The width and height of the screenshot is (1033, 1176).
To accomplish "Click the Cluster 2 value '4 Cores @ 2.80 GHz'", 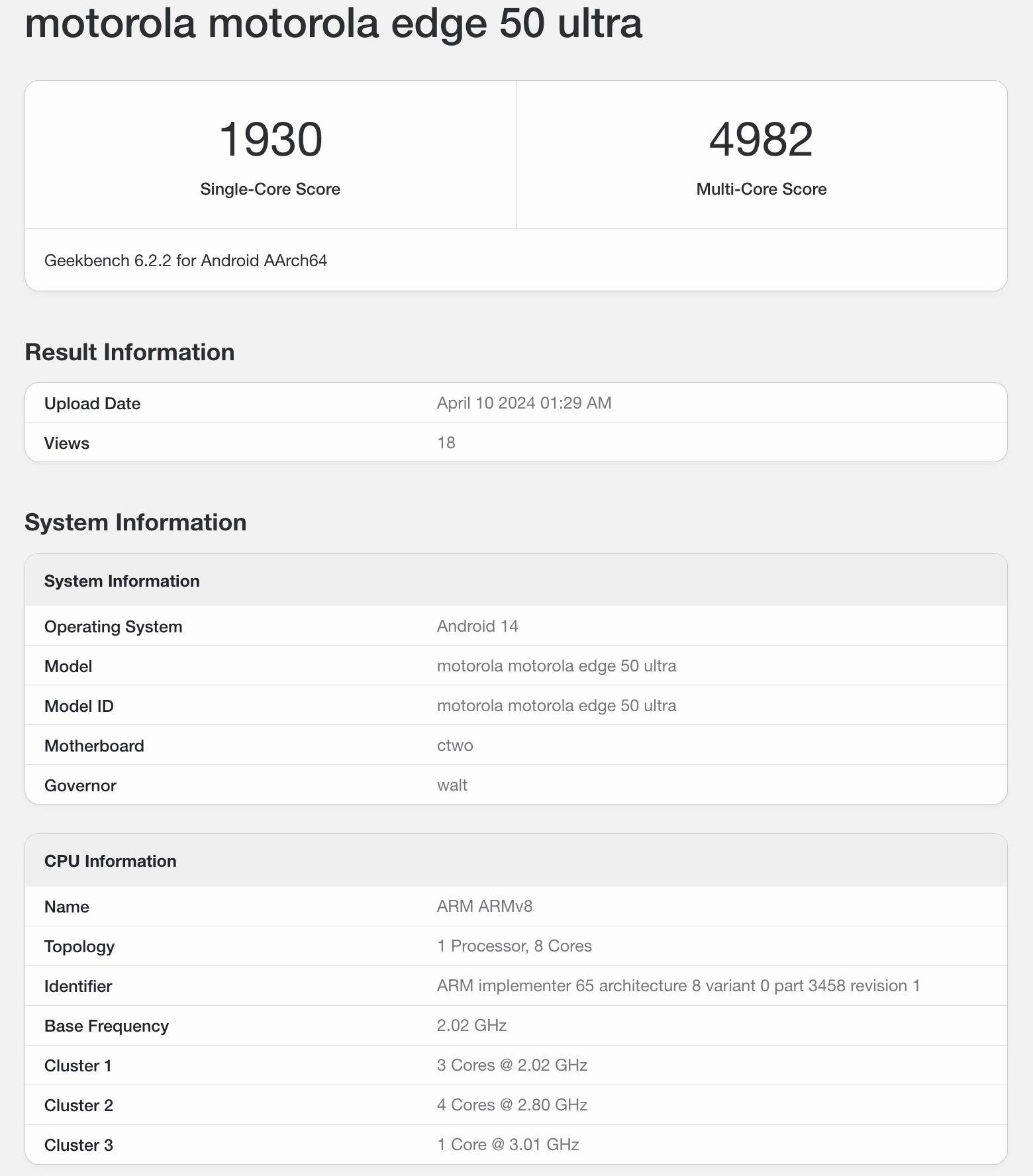I will [x=512, y=1105].
